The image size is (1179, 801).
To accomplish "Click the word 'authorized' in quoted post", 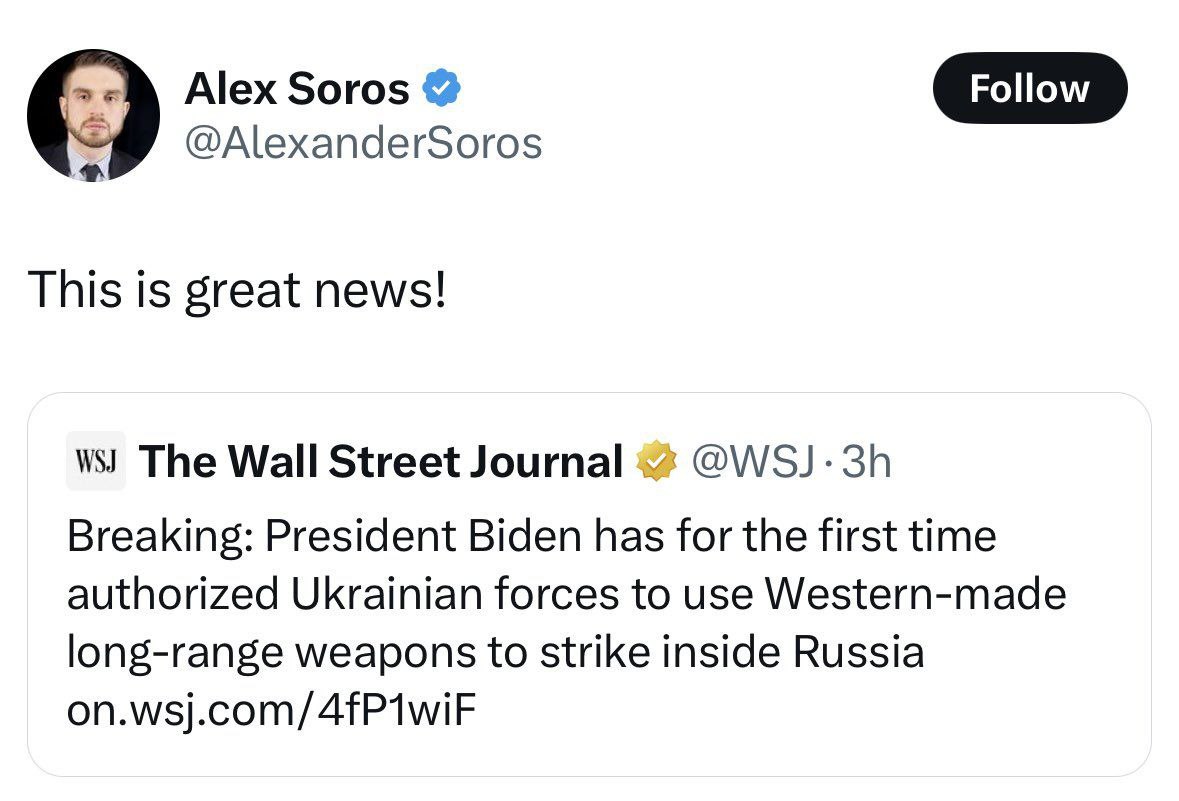I will pyautogui.click(x=173, y=594).
